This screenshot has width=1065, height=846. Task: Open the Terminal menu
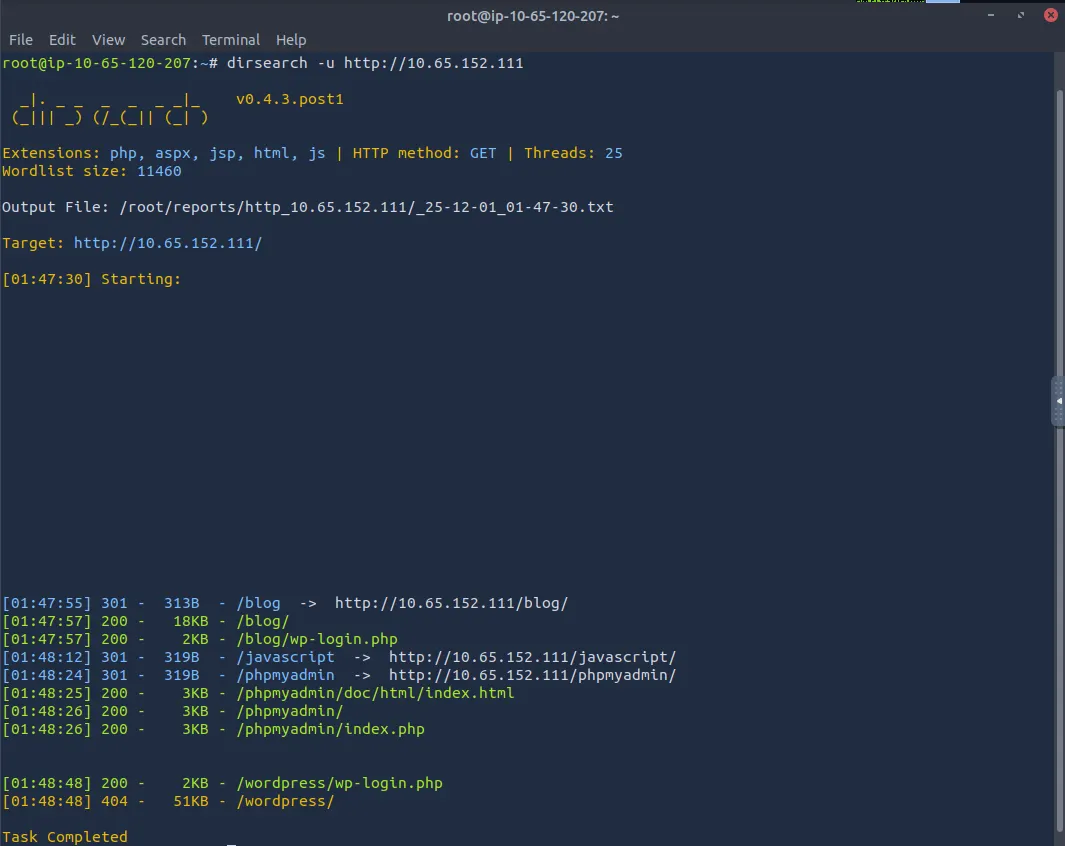tap(231, 40)
